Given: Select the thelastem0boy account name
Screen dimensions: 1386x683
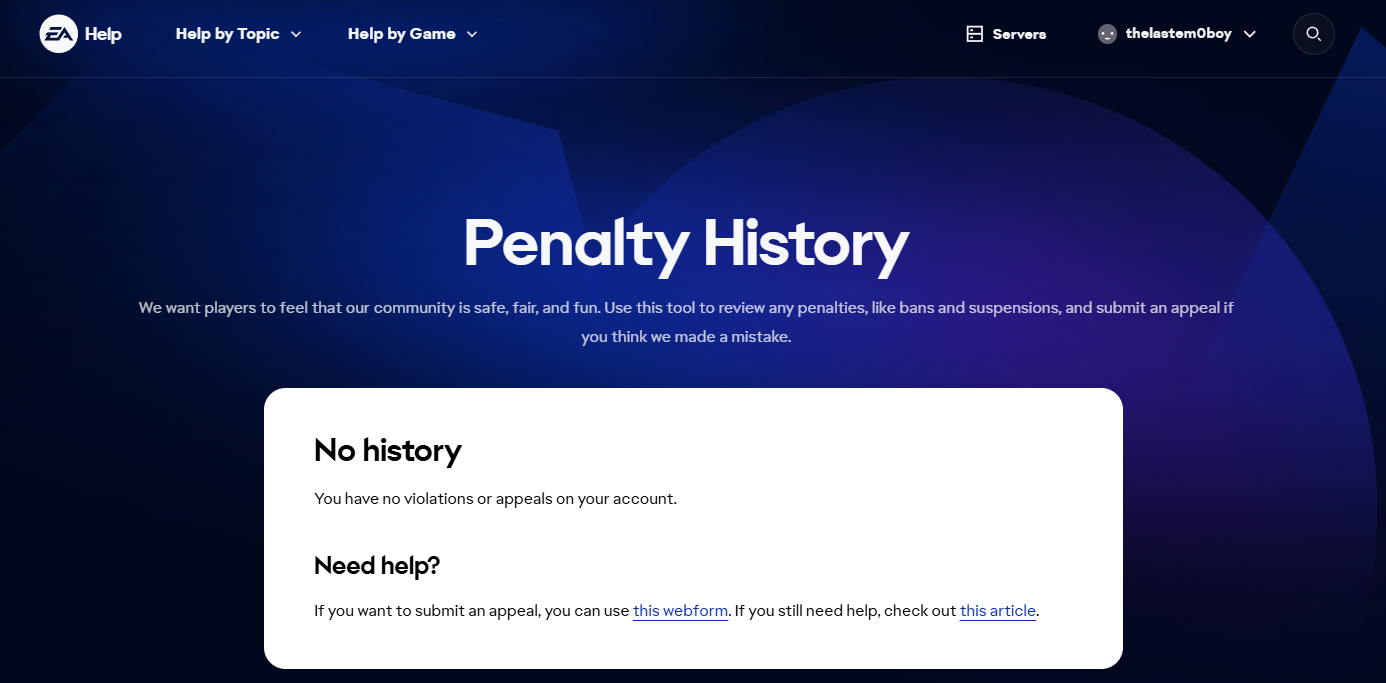Looking at the screenshot, I should click(1178, 34).
